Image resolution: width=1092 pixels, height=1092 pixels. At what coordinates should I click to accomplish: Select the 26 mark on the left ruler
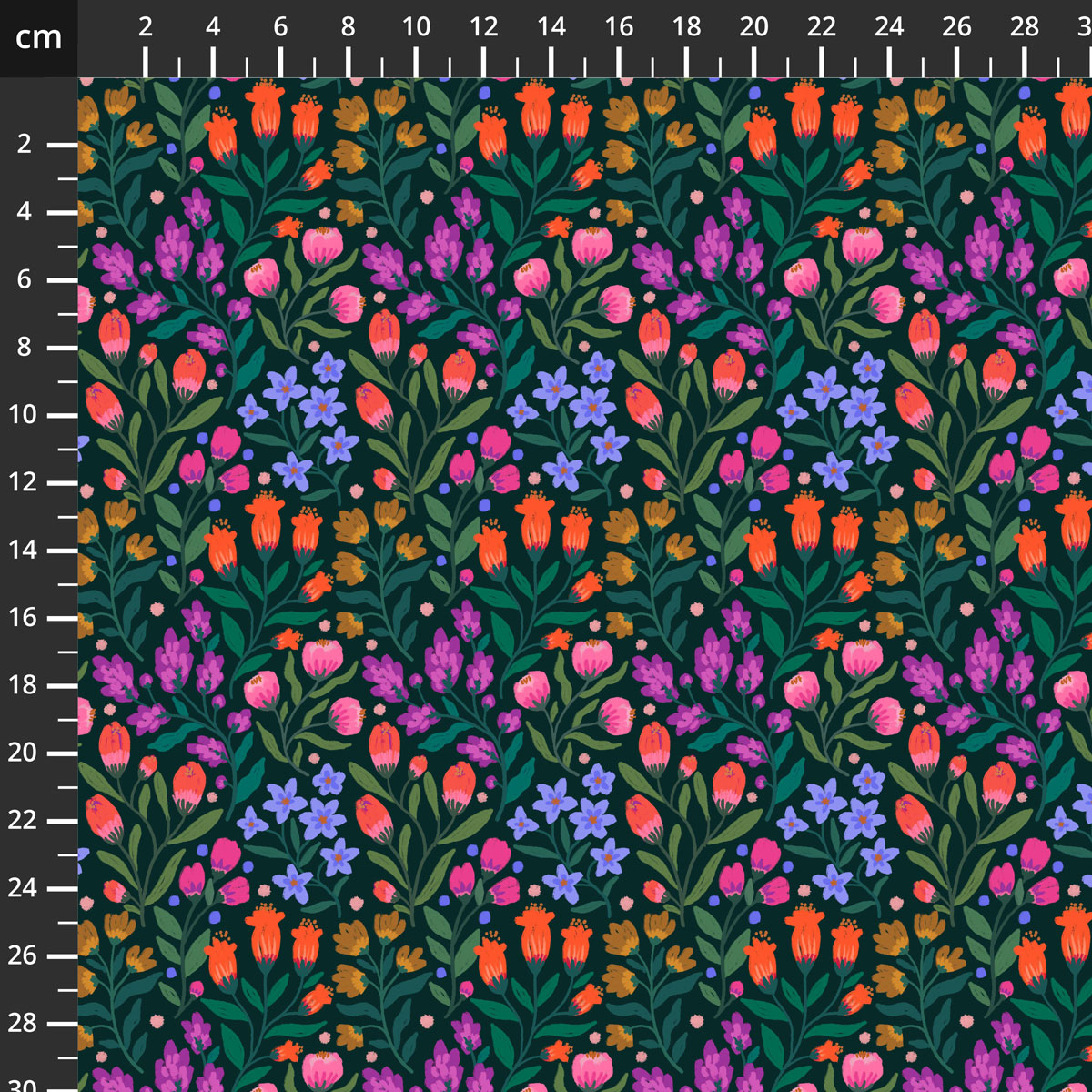23,955
